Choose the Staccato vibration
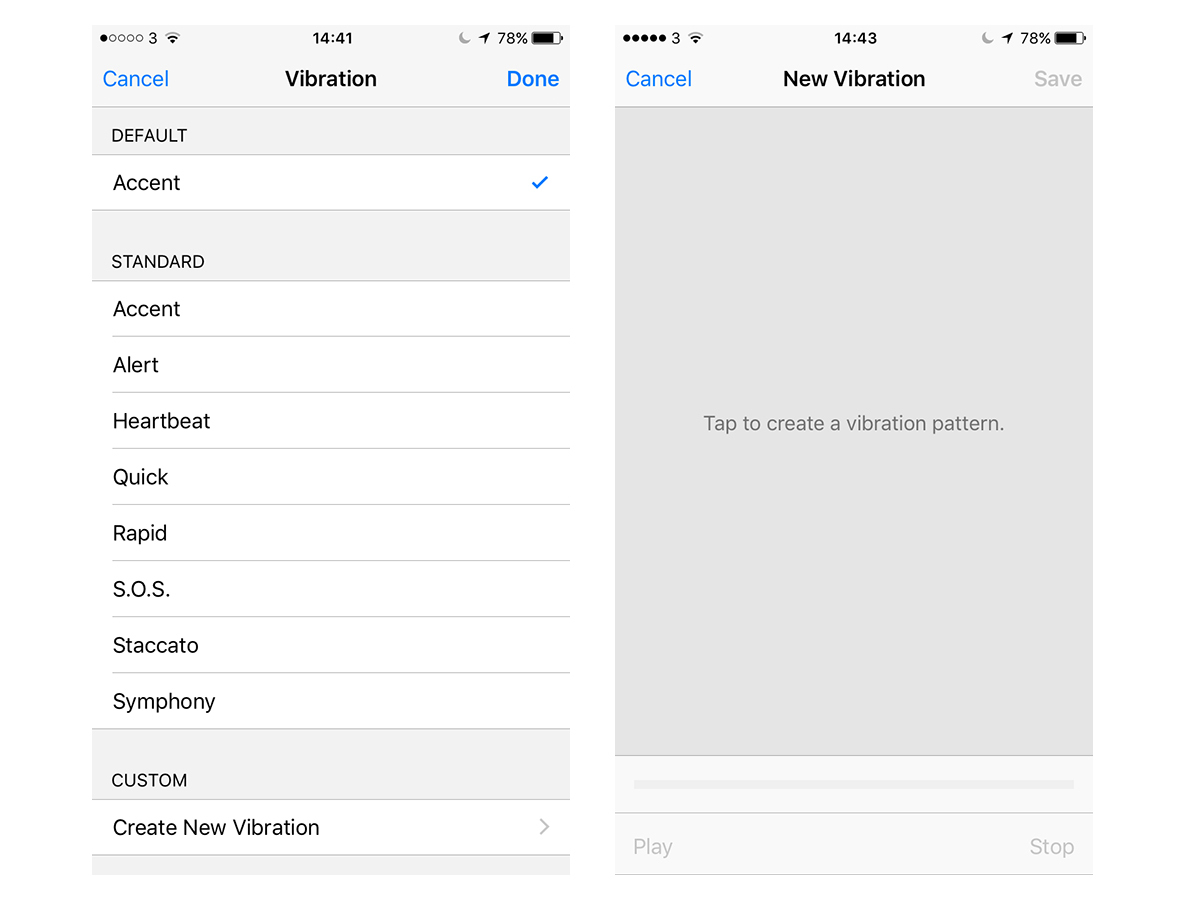Viewport: 1200px width, 900px height. 331,645
